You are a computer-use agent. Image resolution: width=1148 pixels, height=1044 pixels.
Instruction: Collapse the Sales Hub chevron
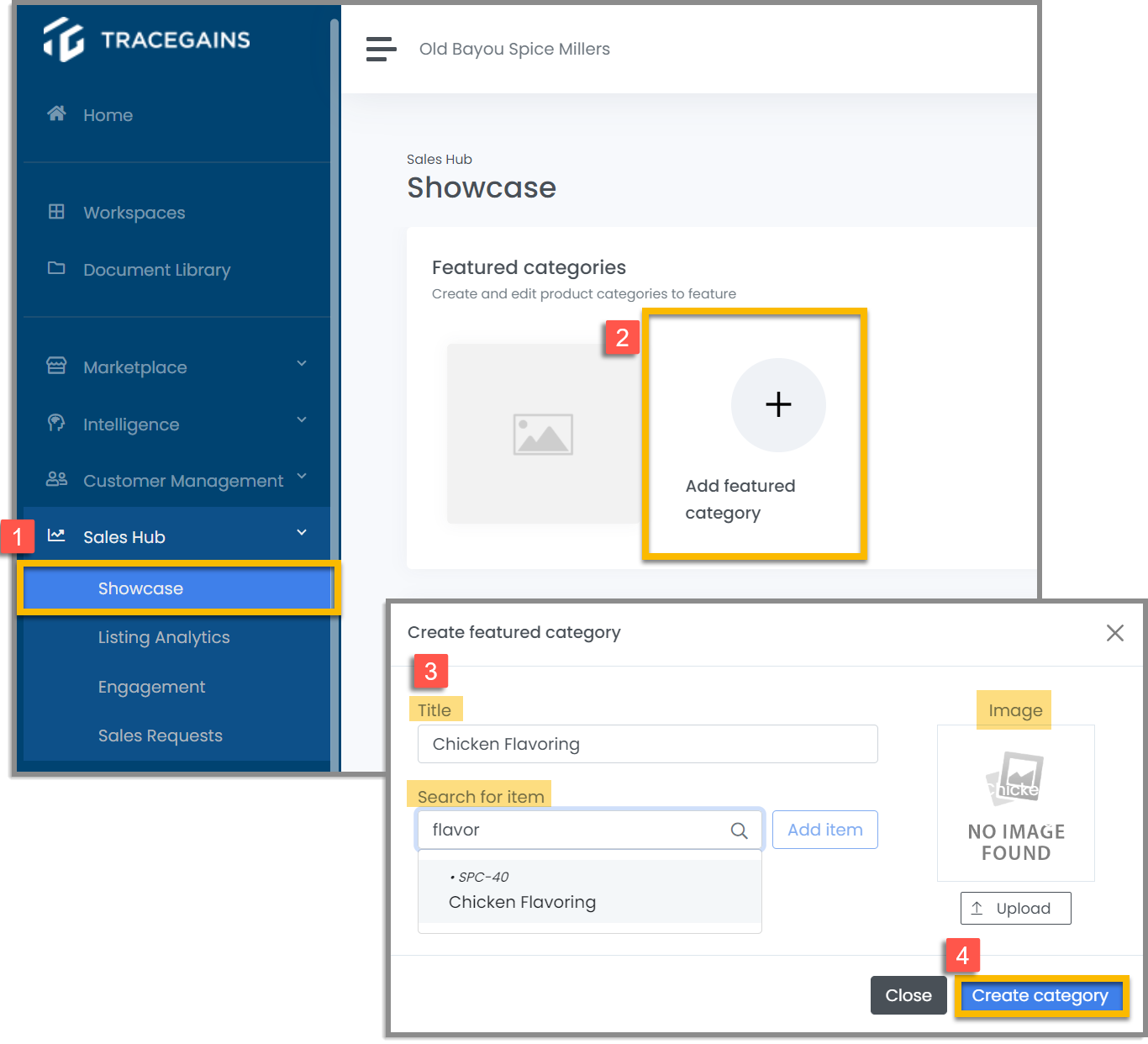[302, 532]
